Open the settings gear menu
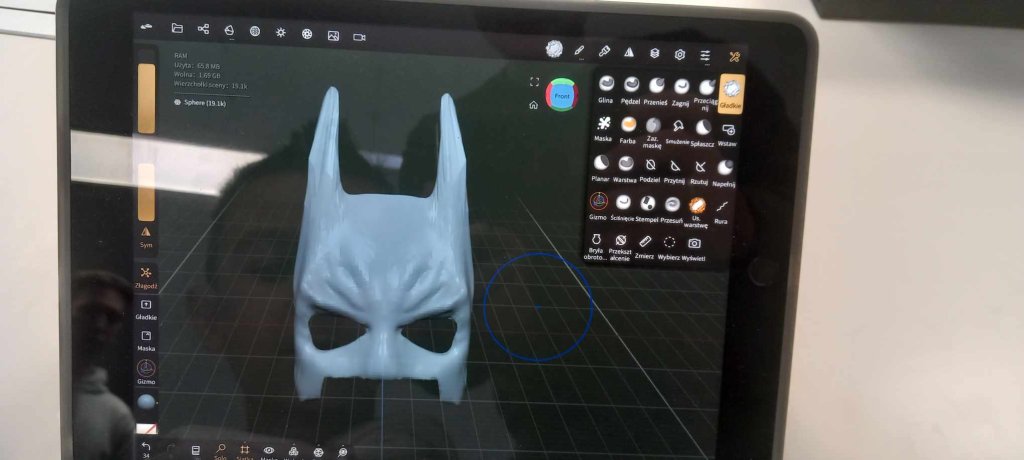1024x460 pixels. click(x=679, y=54)
